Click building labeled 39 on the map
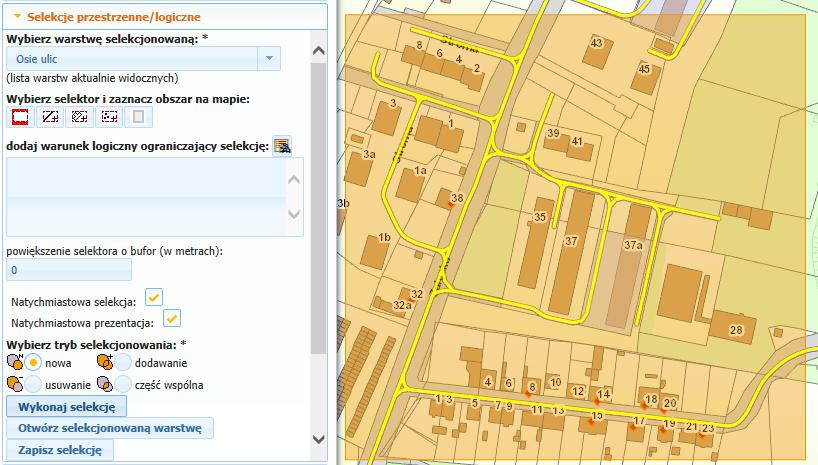The width and height of the screenshot is (818, 465). click(x=555, y=139)
